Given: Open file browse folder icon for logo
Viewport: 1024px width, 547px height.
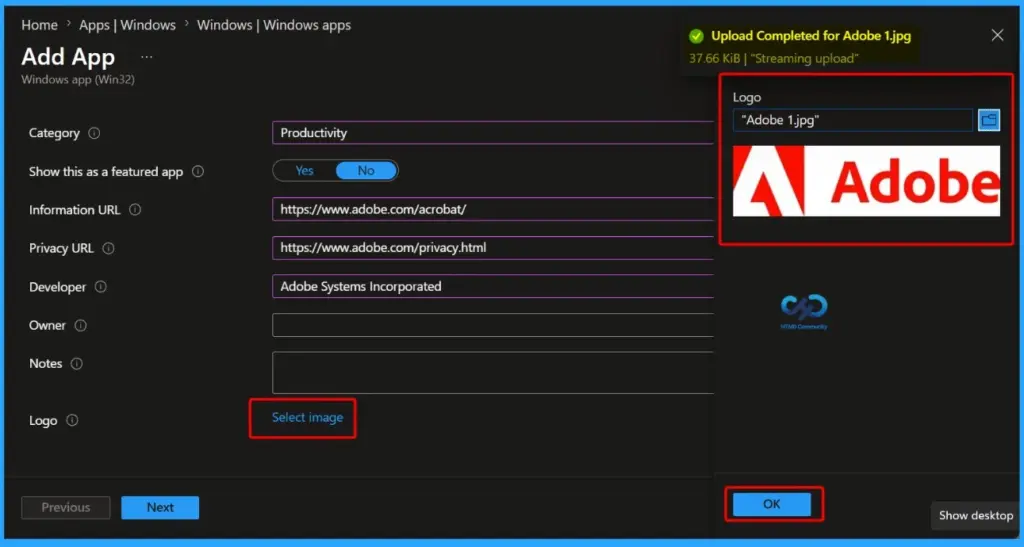Looking at the screenshot, I should click(989, 120).
